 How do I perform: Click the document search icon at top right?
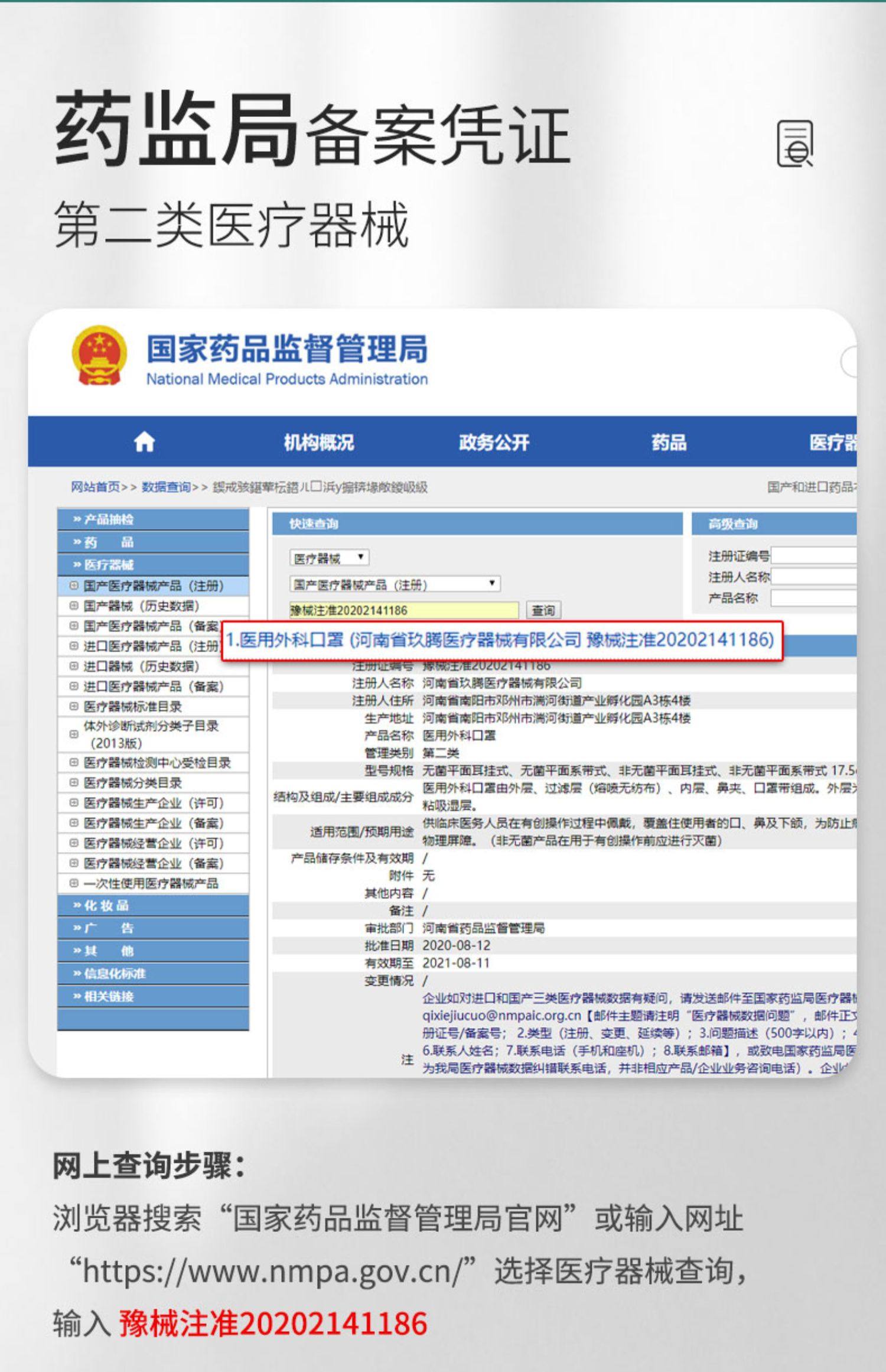(794, 144)
